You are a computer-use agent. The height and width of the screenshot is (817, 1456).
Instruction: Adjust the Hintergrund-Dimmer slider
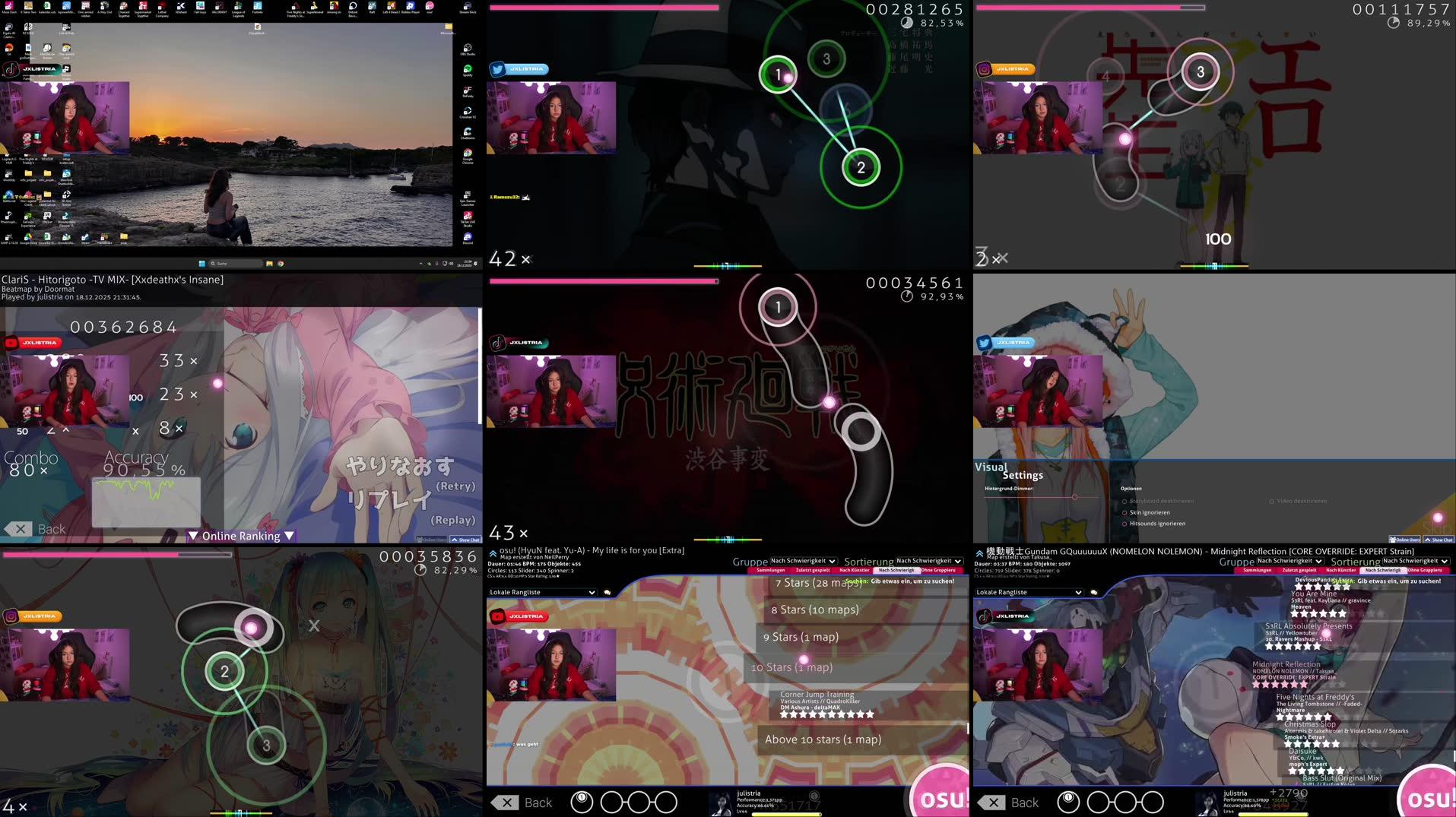tap(1074, 497)
